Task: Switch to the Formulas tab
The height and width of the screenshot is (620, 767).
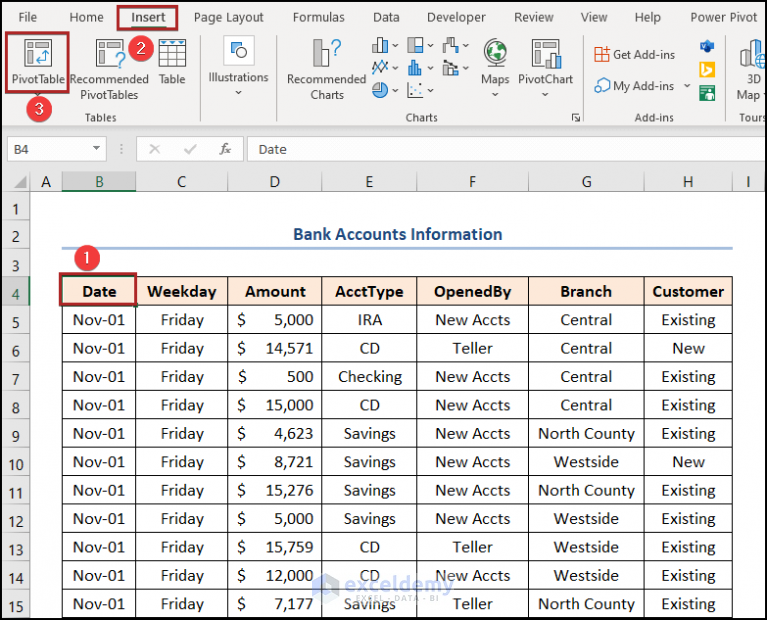Action: click(318, 17)
